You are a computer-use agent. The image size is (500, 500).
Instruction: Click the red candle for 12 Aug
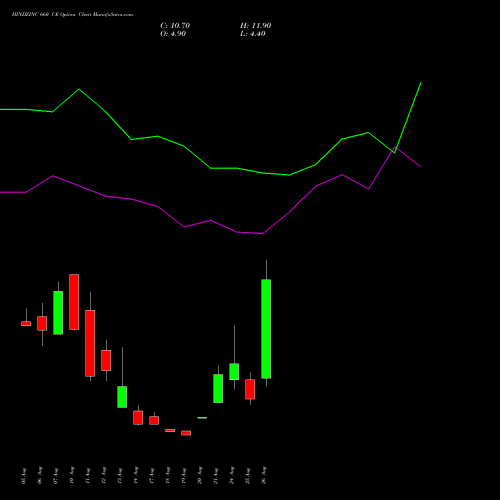(x=106, y=360)
